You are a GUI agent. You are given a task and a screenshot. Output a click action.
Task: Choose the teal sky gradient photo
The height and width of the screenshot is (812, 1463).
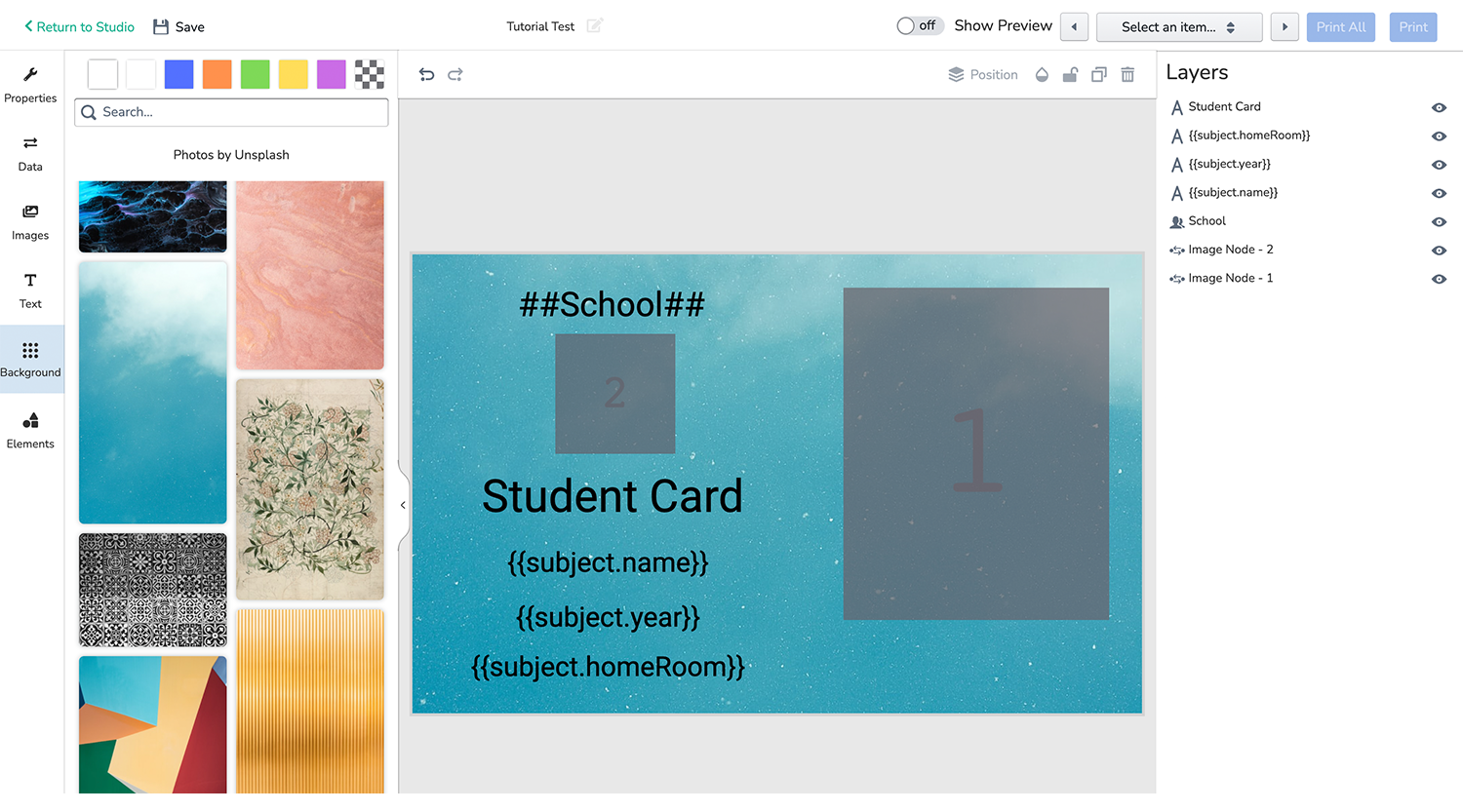click(152, 393)
